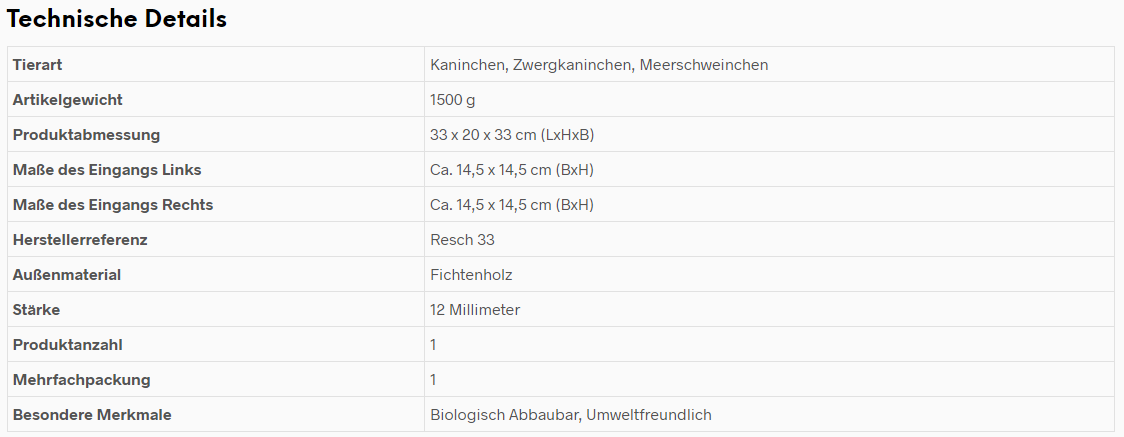Select the Maße des Eingangs Links label

pos(107,170)
